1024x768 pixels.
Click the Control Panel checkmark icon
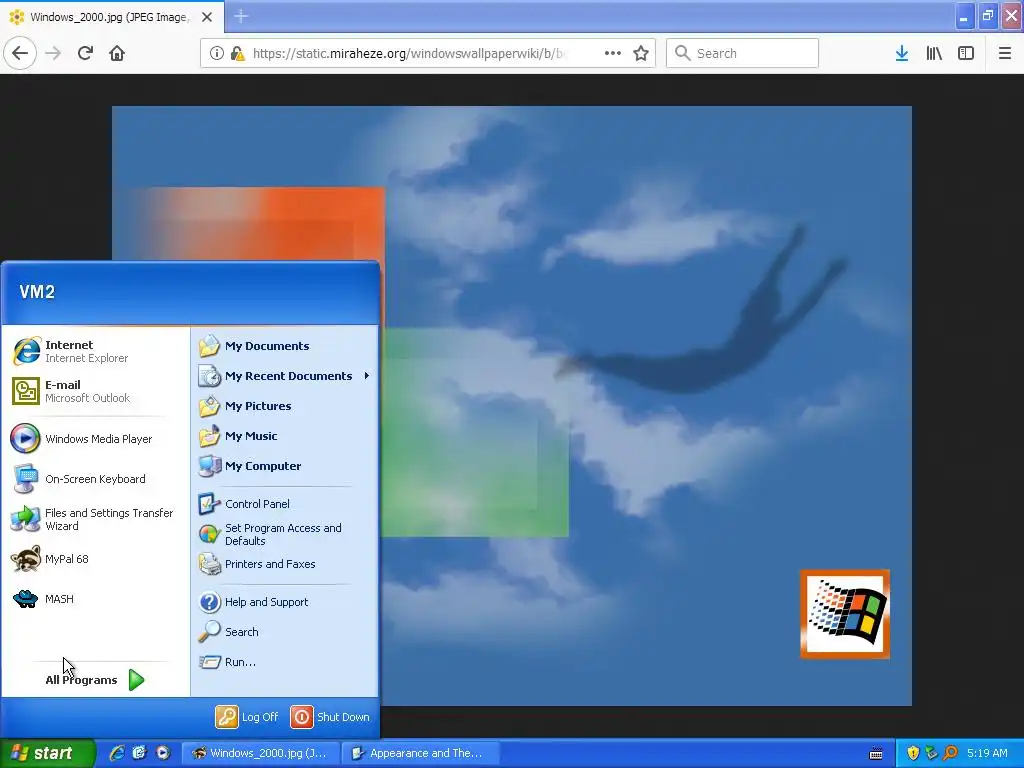pyautogui.click(x=209, y=504)
